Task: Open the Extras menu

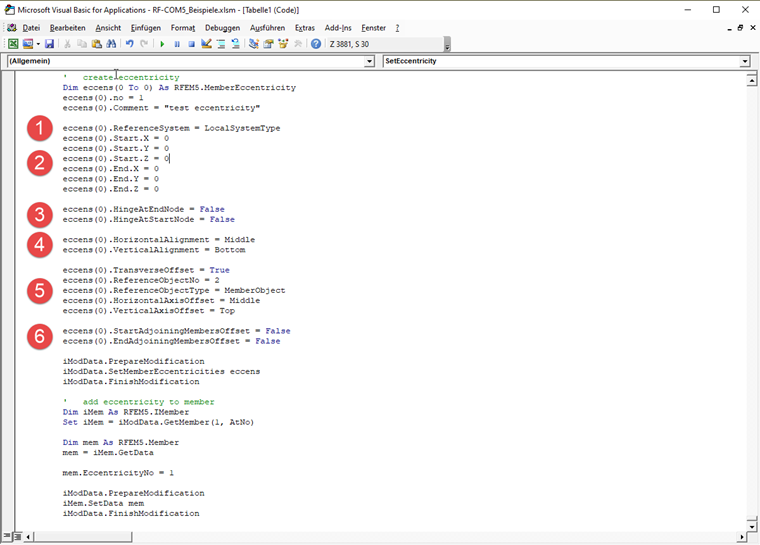Action: 304,28
